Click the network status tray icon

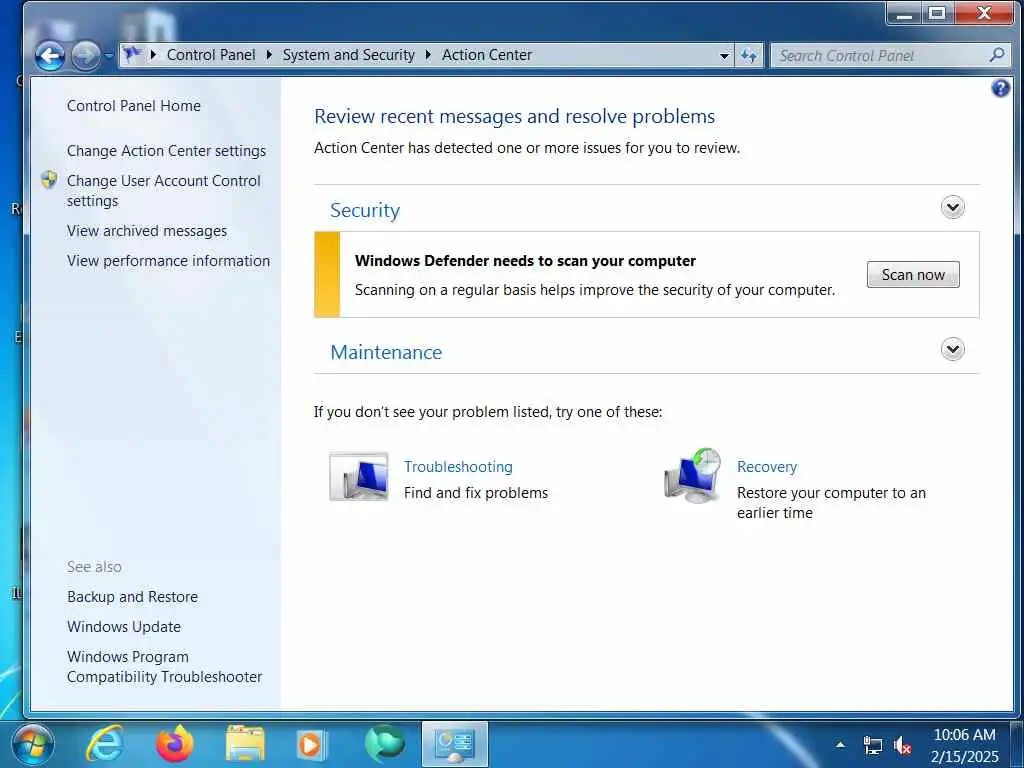[x=872, y=745]
